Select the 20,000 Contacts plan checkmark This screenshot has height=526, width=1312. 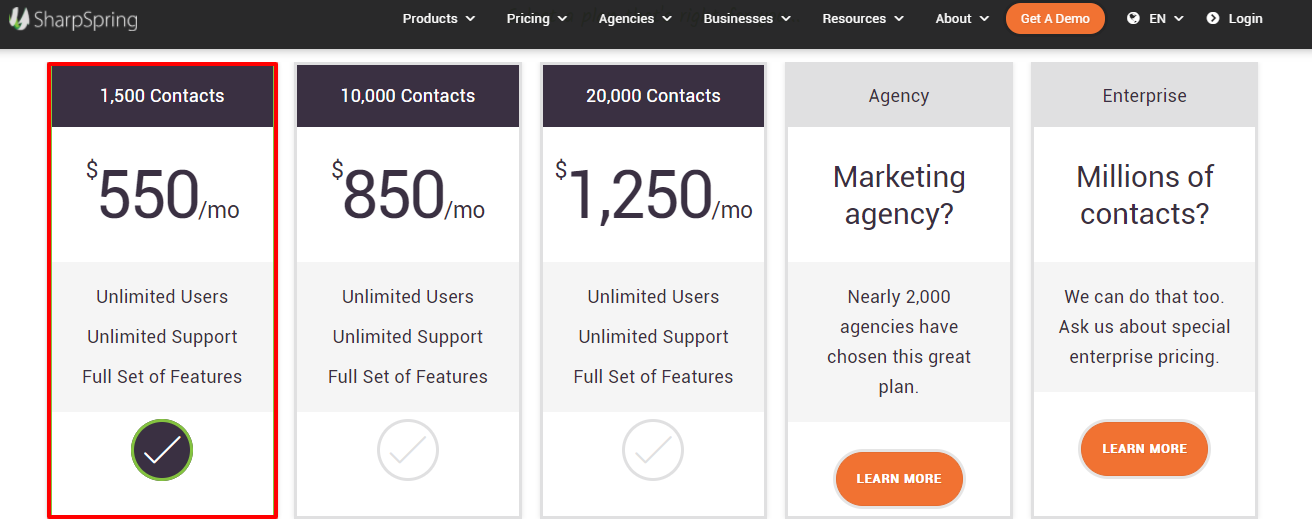[x=653, y=450]
